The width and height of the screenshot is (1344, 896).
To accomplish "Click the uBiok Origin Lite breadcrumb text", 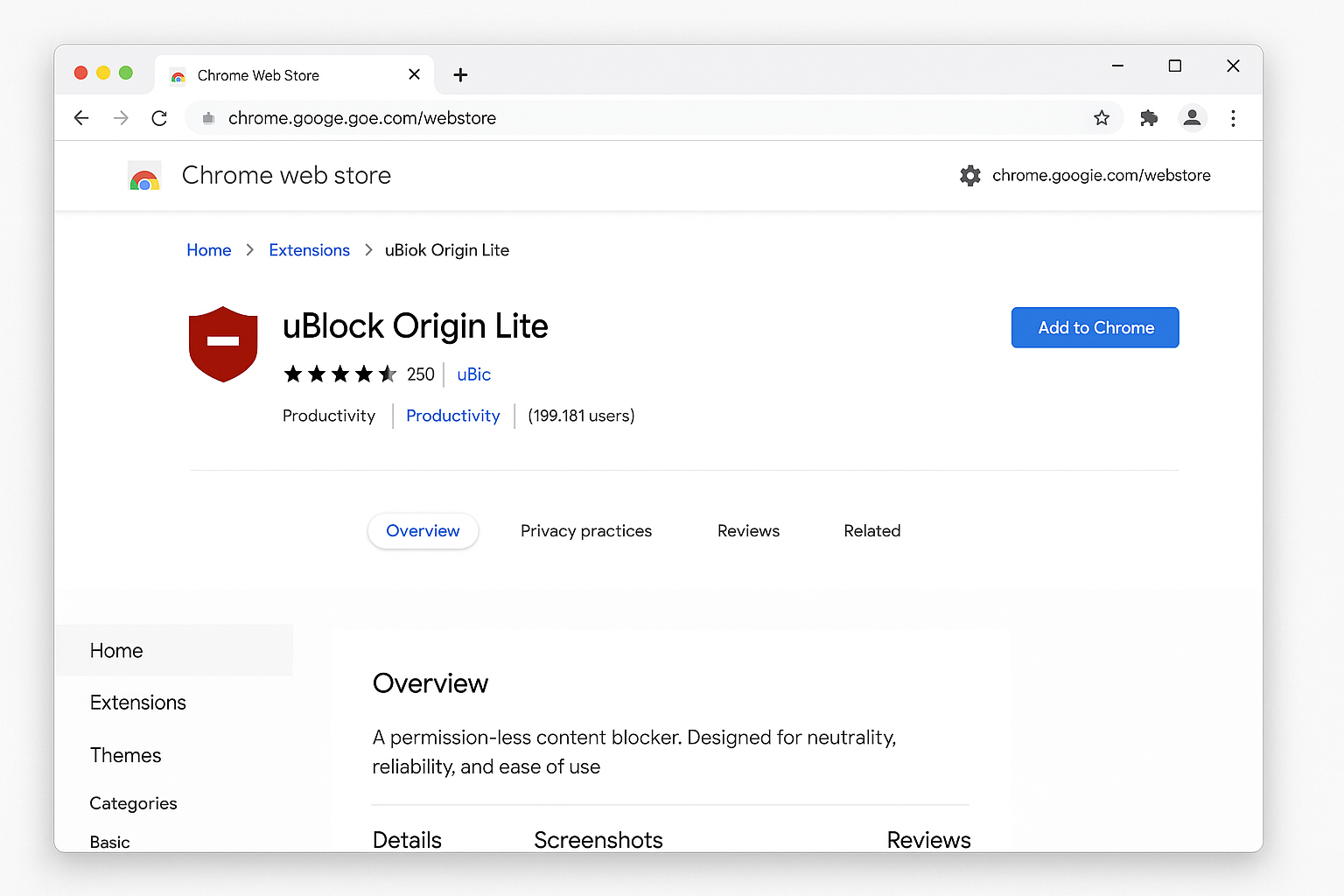I will 447,250.
